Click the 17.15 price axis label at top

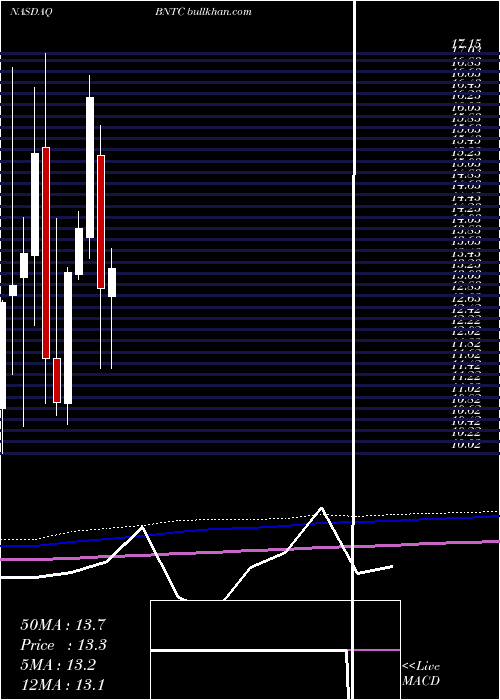pos(467,43)
